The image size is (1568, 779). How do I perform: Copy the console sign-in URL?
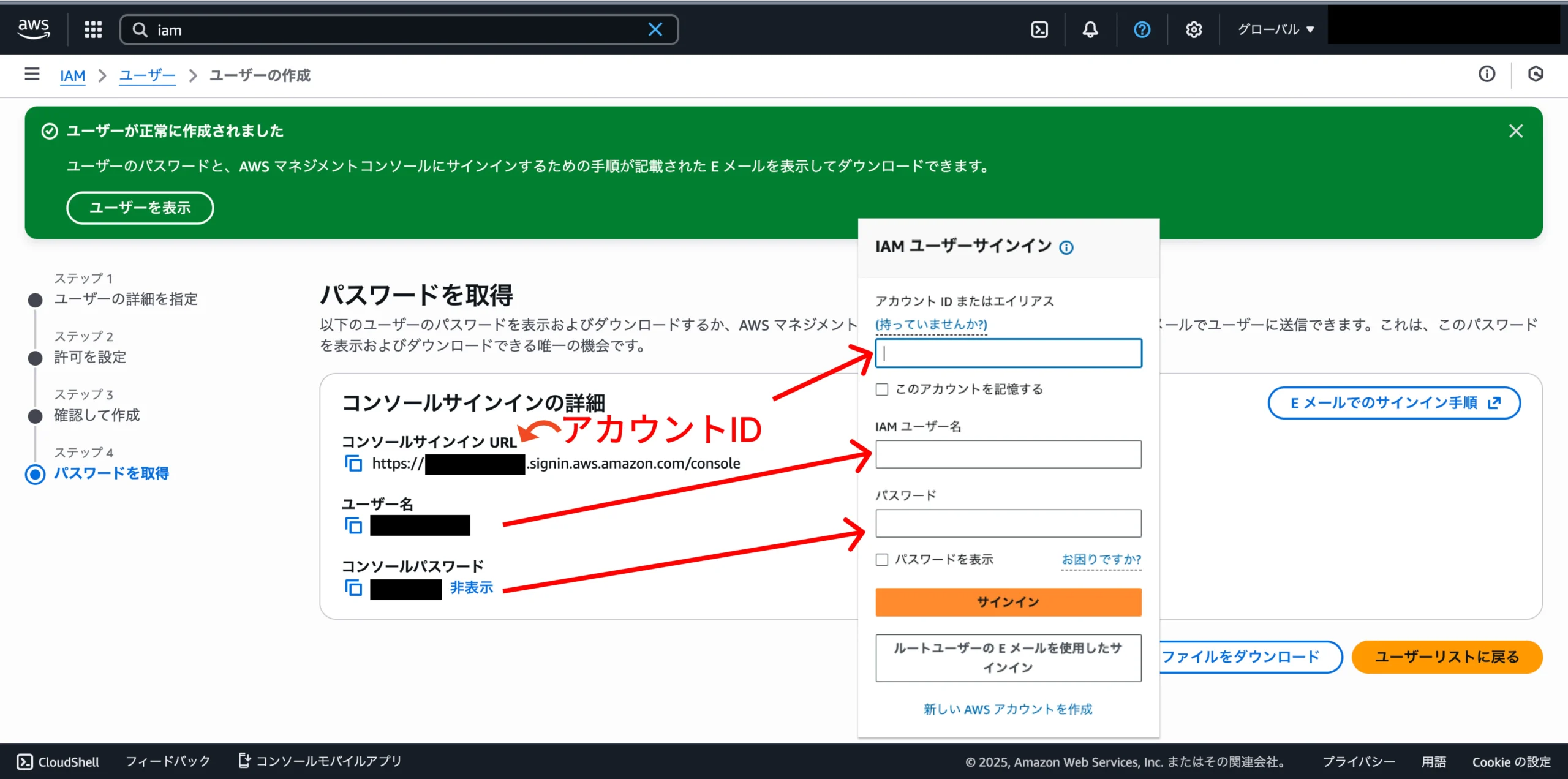coord(353,464)
